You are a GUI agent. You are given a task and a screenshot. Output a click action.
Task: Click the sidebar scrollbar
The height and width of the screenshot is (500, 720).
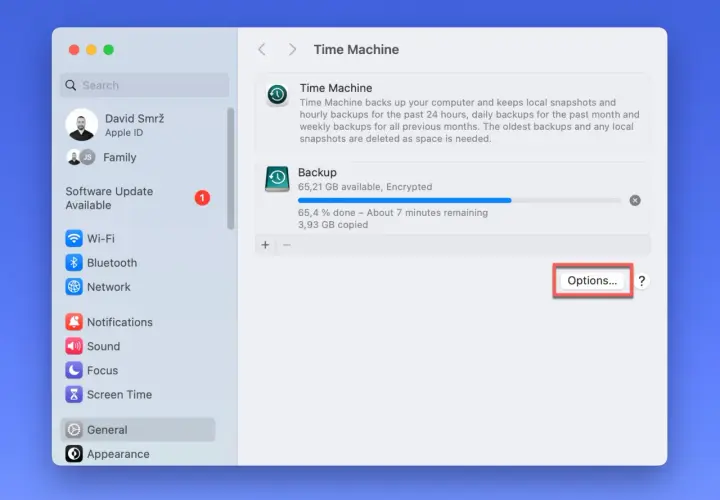pyautogui.click(x=231, y=169)
